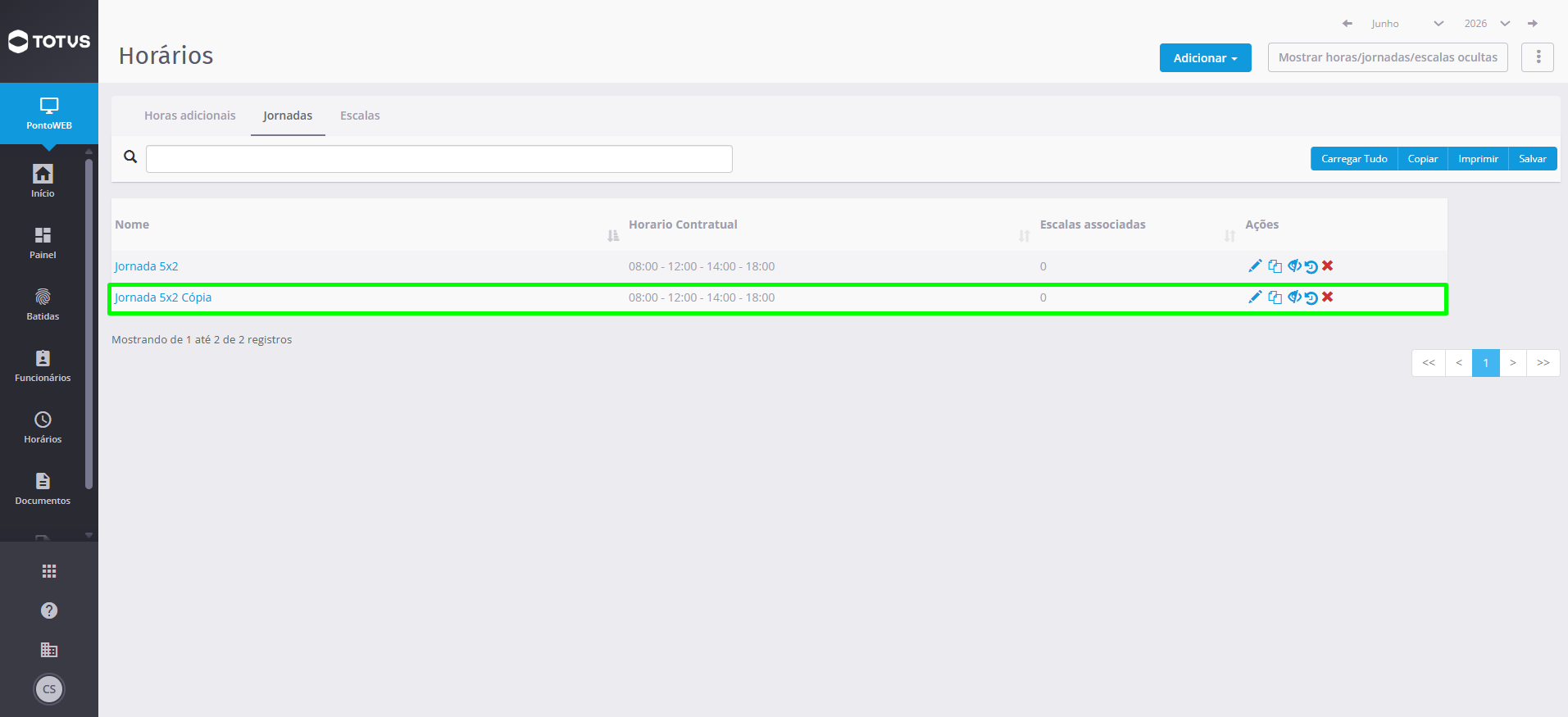Open the CS user avatar
The height and width of the screenshot is (717, 1568).
[x=49, y=689]
